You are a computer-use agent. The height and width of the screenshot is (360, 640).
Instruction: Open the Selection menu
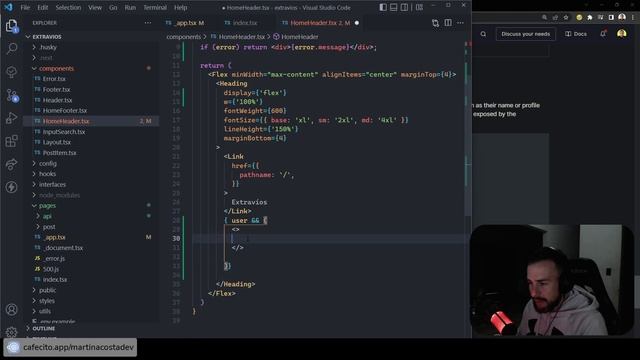click(x=68, y=7)
